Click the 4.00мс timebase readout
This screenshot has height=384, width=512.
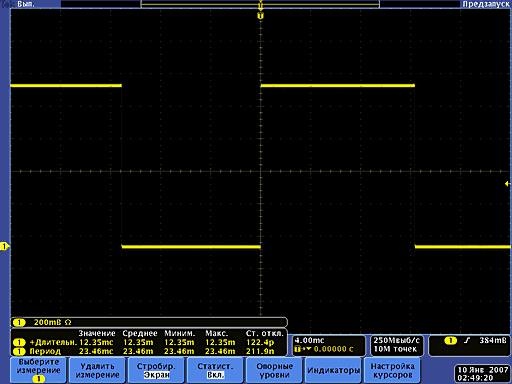[310, 340]
